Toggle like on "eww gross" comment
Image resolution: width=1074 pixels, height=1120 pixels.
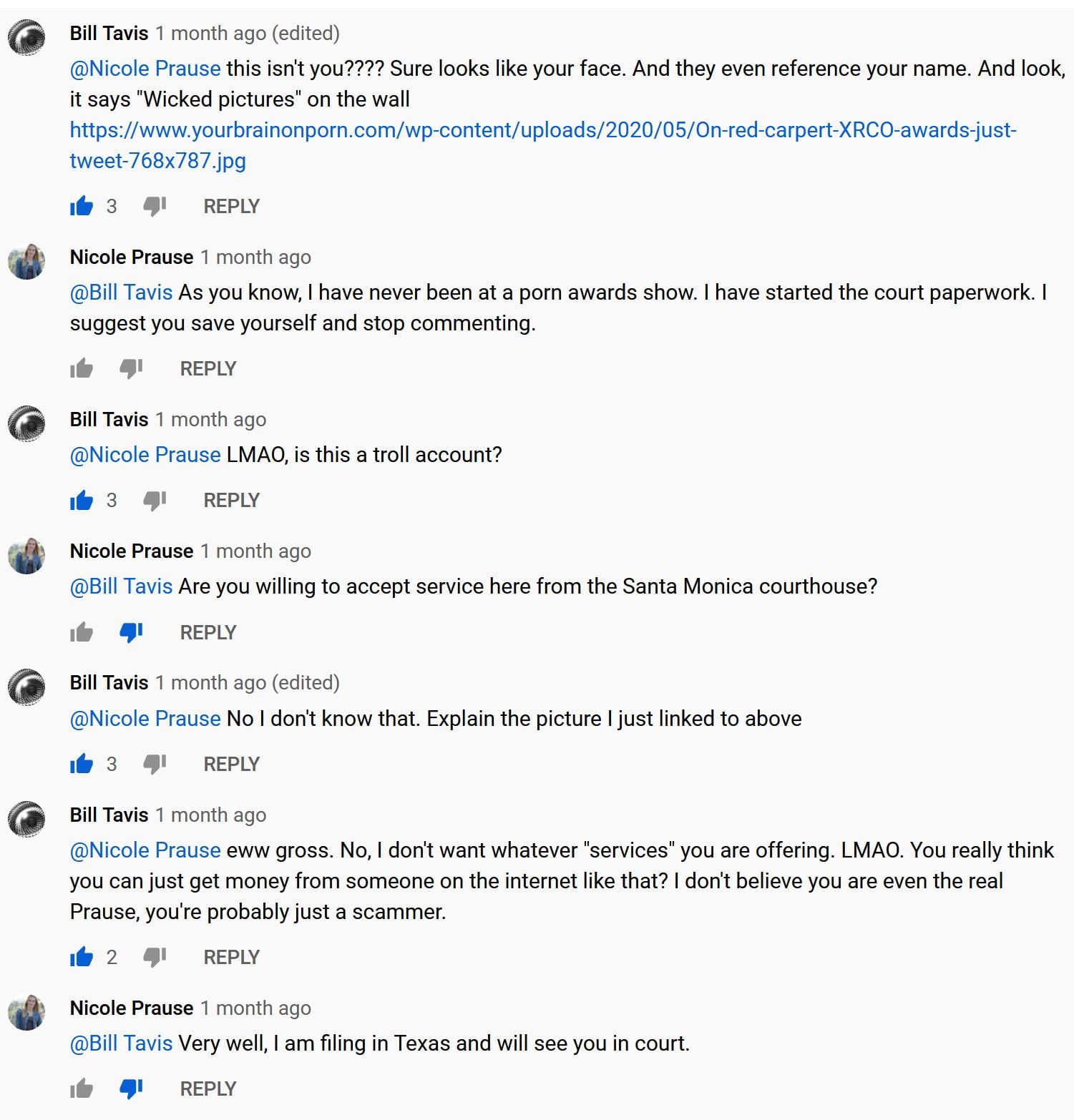tap(82, 958)
